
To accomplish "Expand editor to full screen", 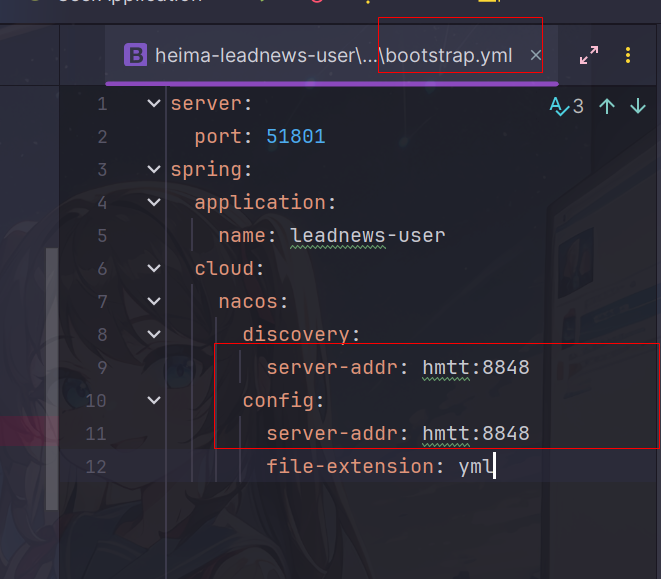I will click(589, 55).
